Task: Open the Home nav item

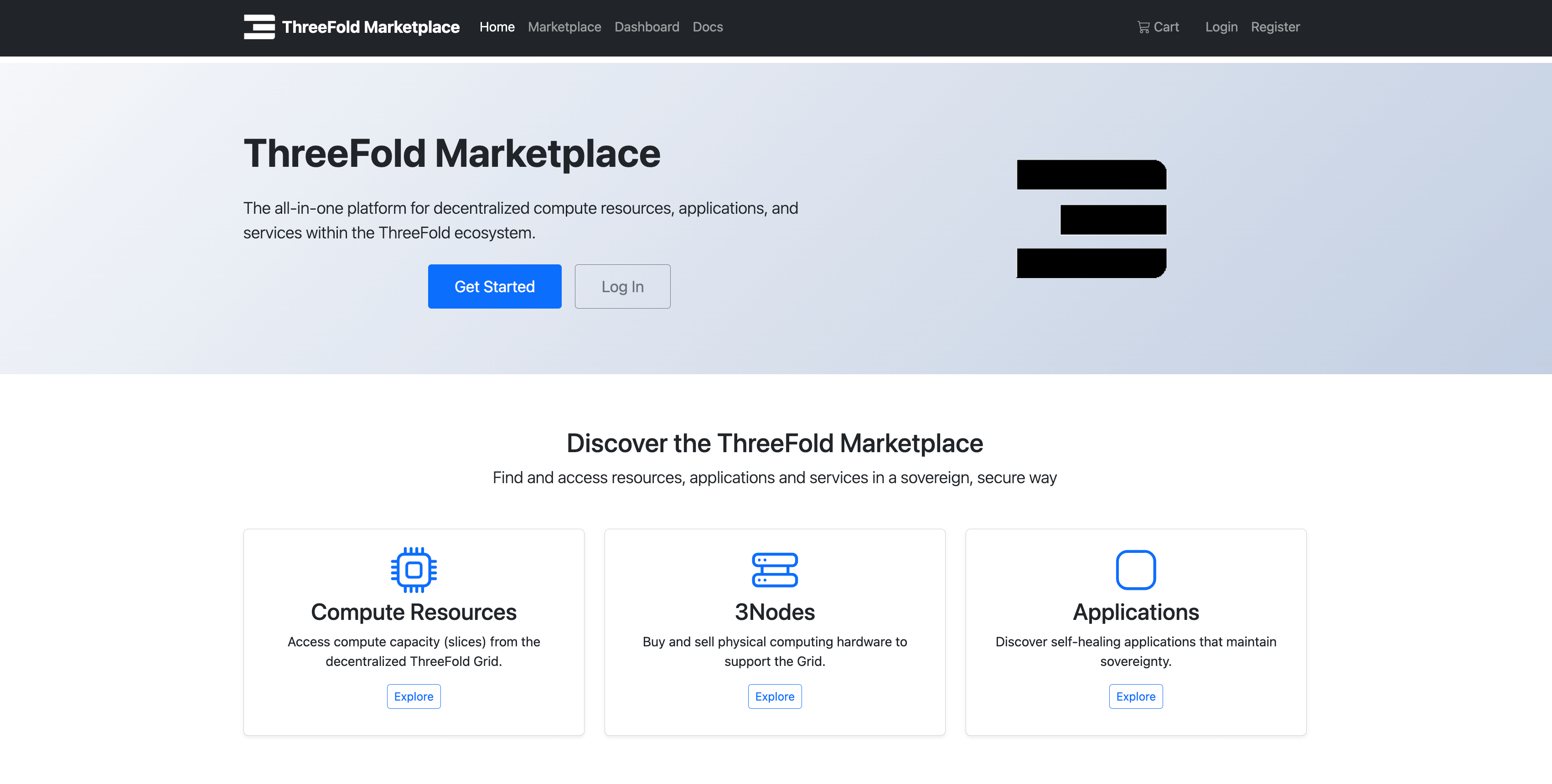Action: tap(497, 27)
